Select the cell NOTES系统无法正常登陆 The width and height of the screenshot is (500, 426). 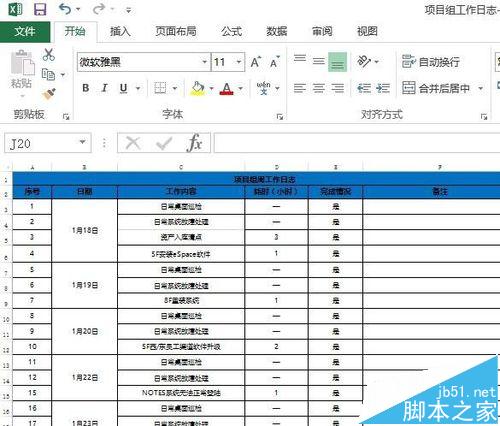point(181,393)
